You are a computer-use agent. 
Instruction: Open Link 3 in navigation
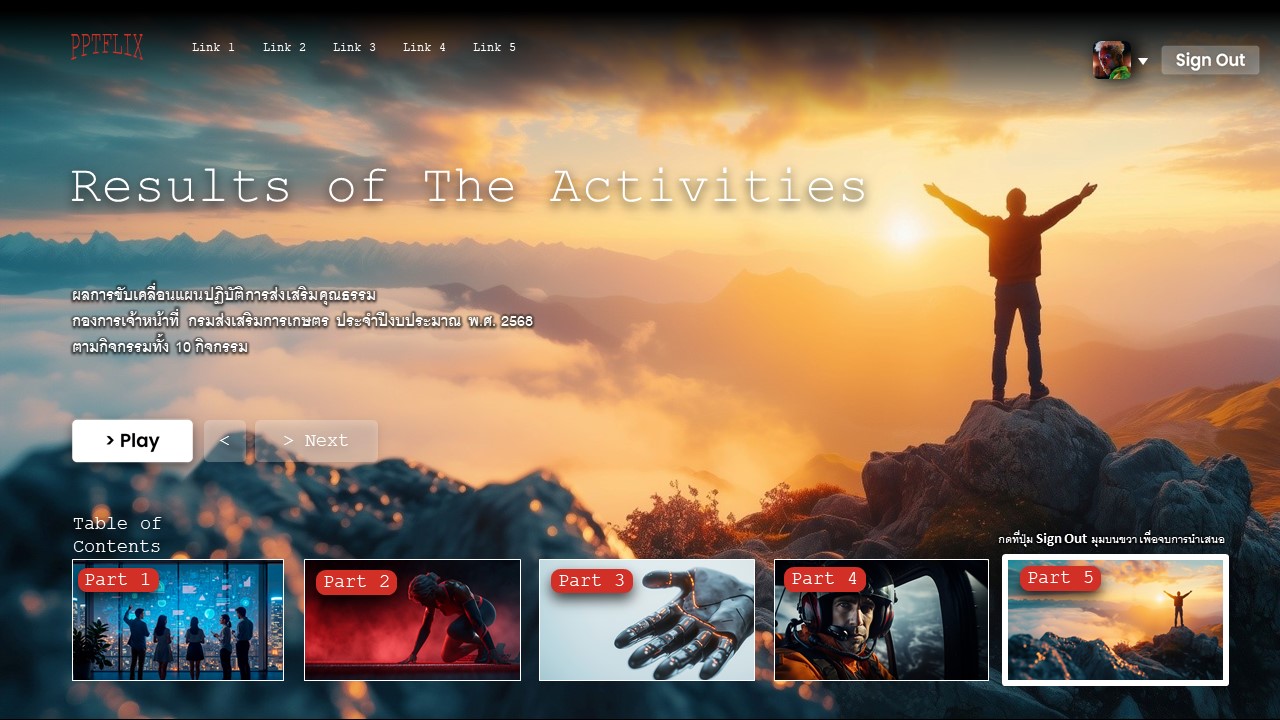point(354,47)
